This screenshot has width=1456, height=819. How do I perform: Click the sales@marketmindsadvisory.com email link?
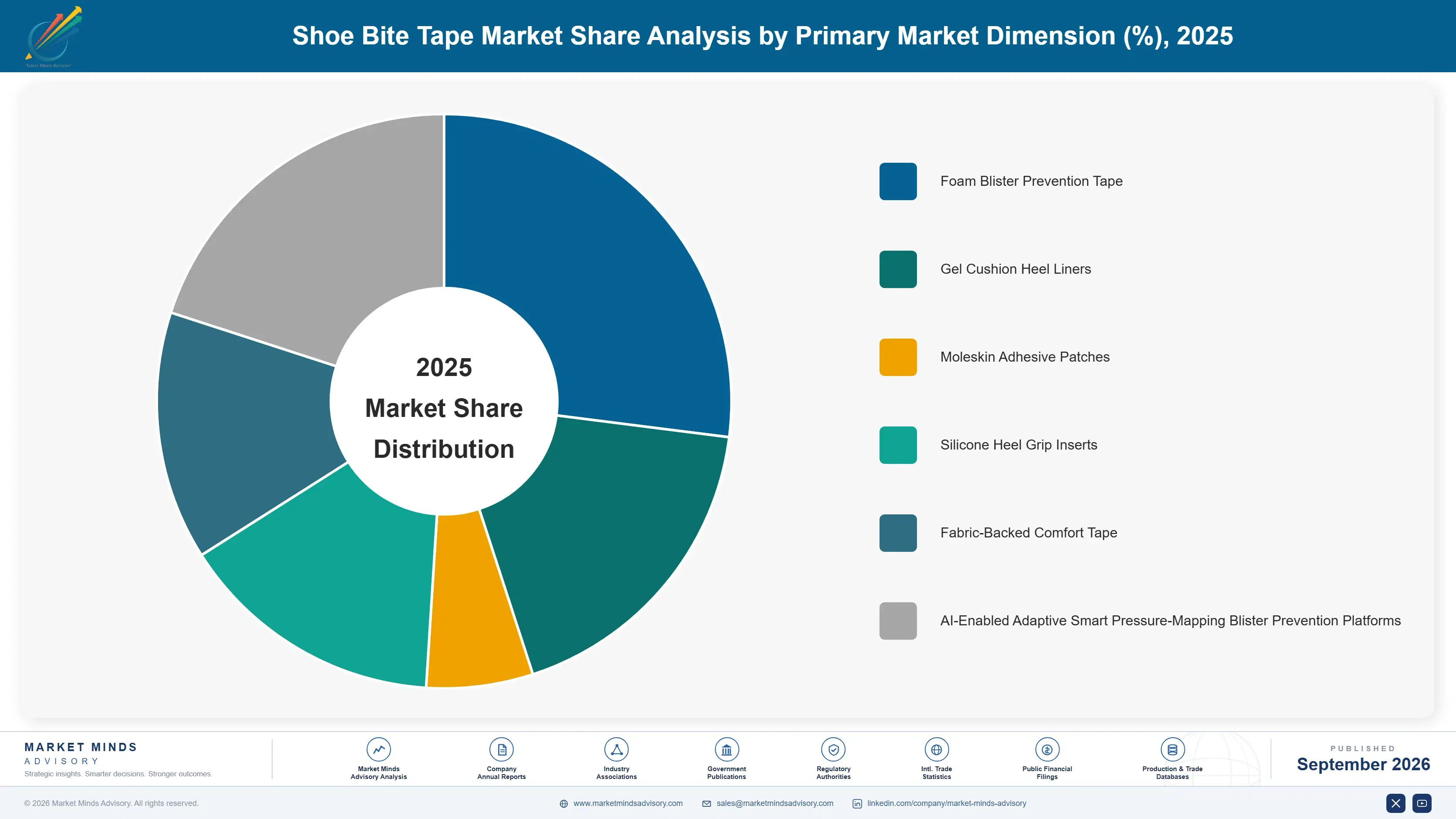point(775,803)
